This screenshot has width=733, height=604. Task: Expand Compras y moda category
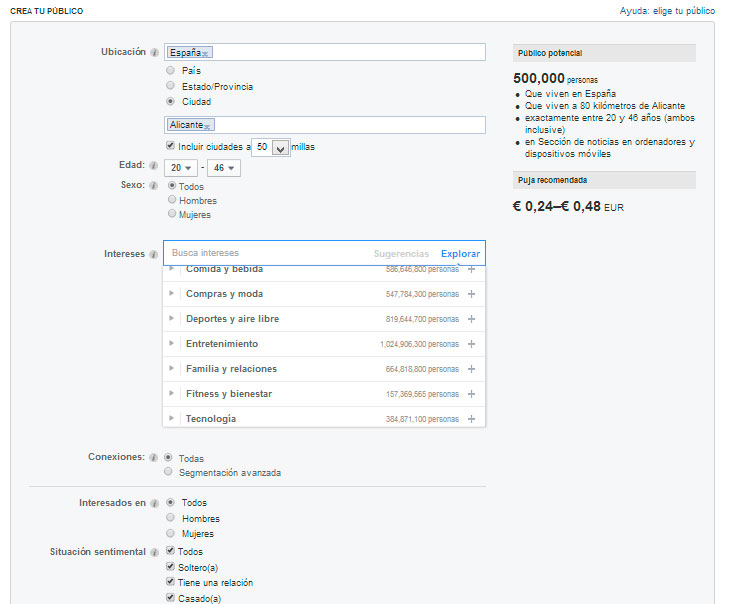(x=172, y=293)
